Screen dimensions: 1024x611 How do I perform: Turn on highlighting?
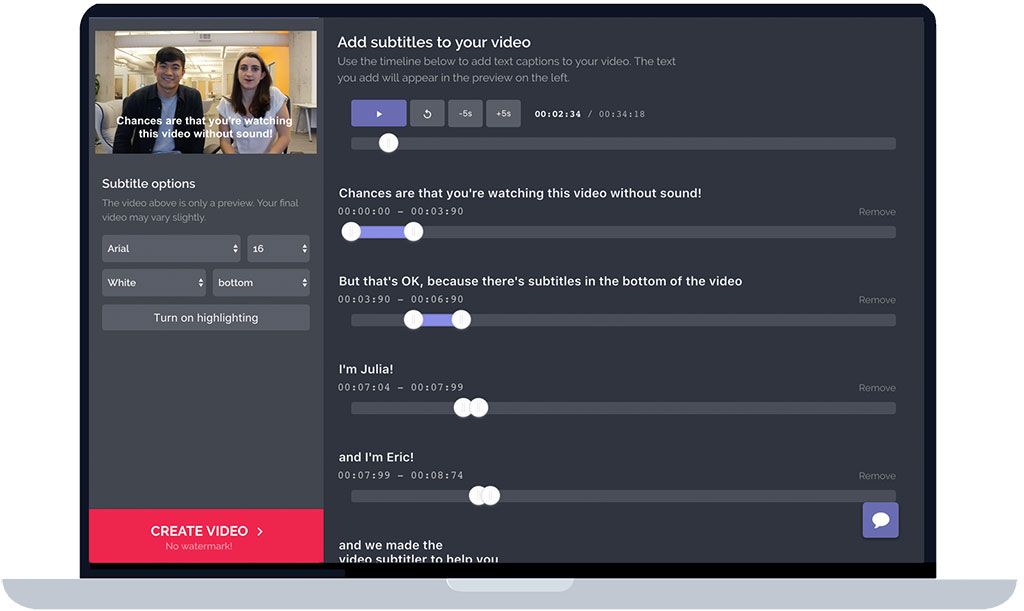coord(206,318)
